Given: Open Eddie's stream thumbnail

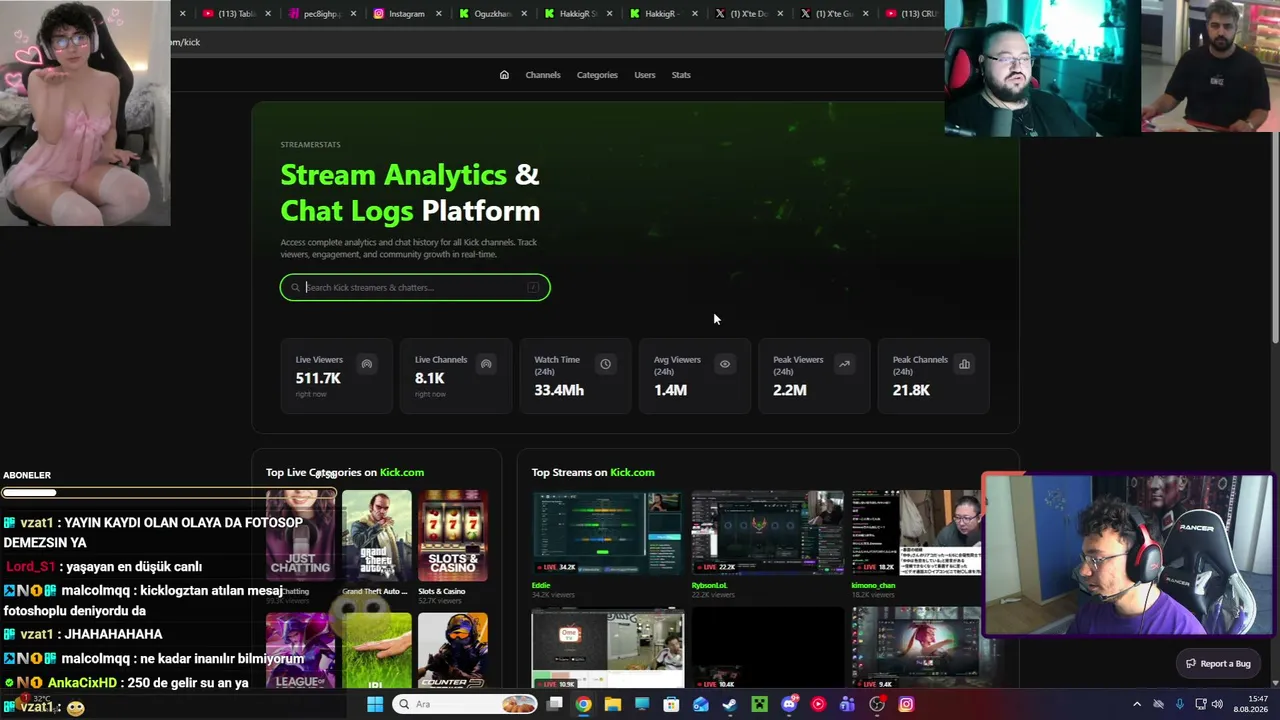Looking at the screenshot, I should point(607,533).
